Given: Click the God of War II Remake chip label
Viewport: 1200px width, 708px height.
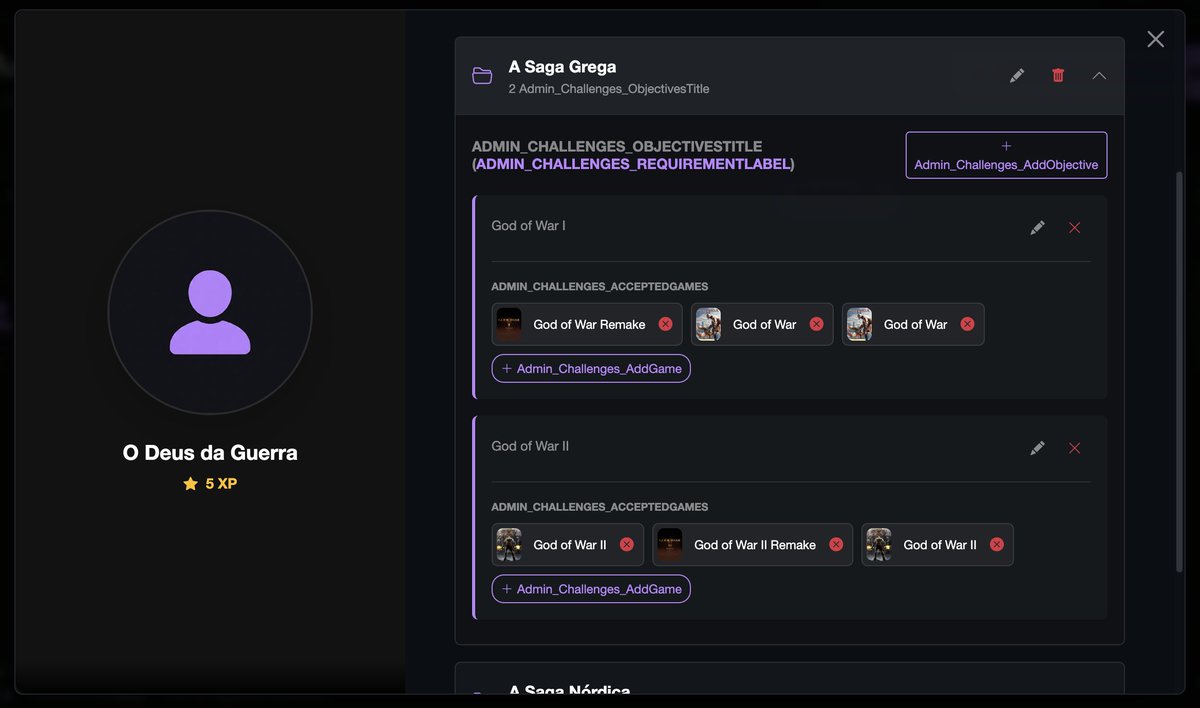Looking at the screenshot, I should point(755,545).
